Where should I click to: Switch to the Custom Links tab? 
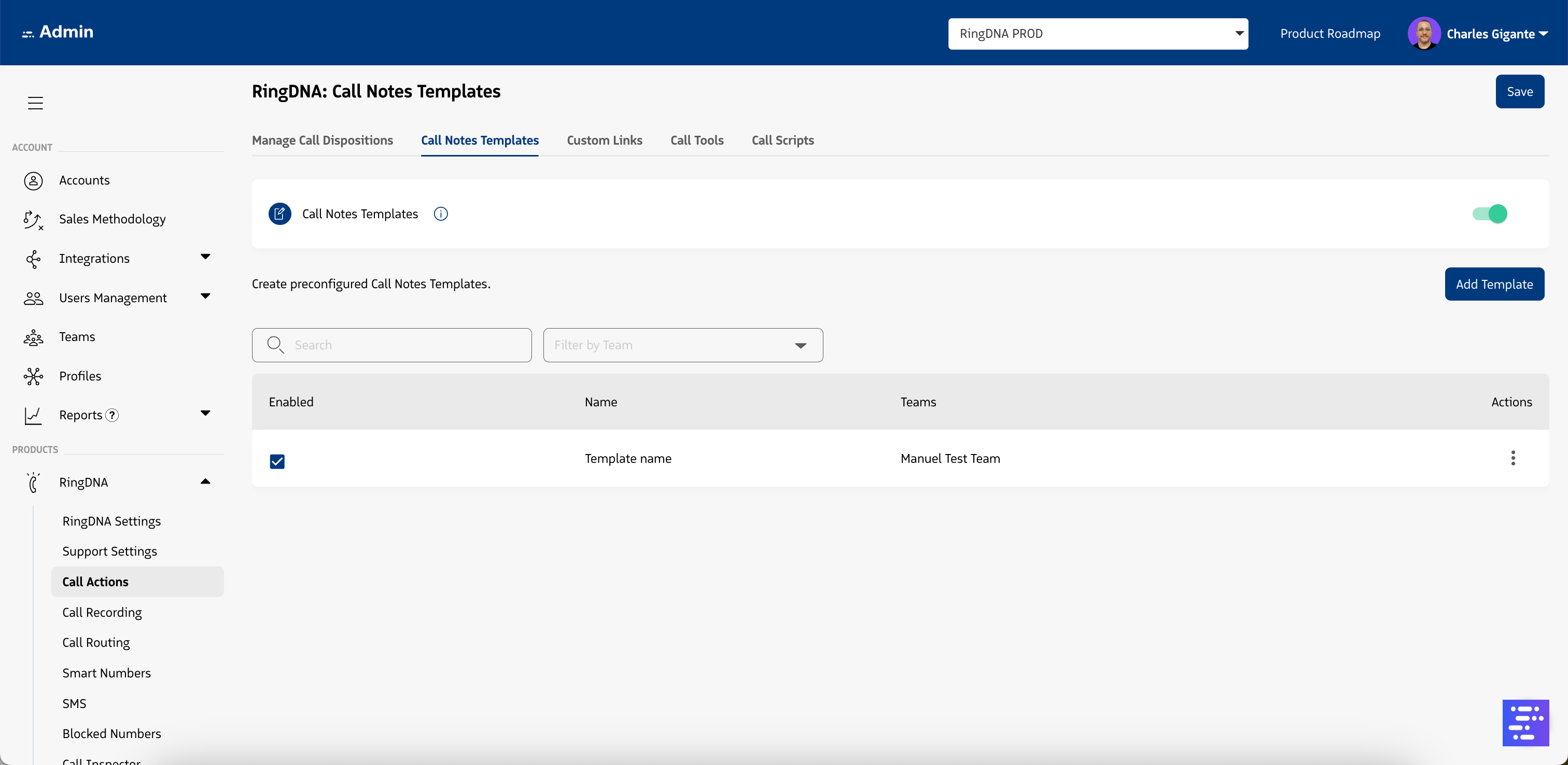[x=605, y=140]
